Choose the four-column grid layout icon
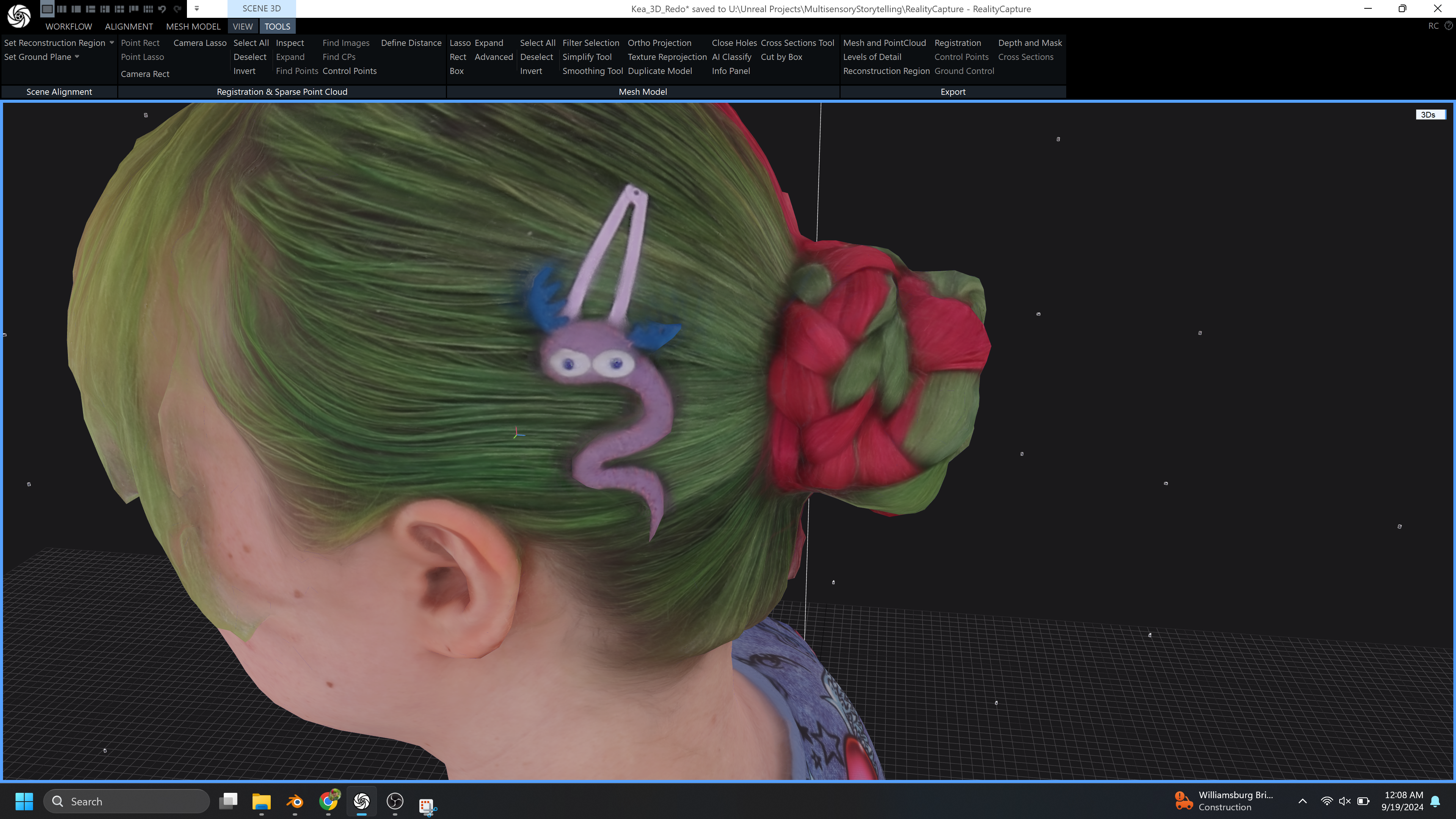The image size is (1456, 819). click(x=148, y=8)
